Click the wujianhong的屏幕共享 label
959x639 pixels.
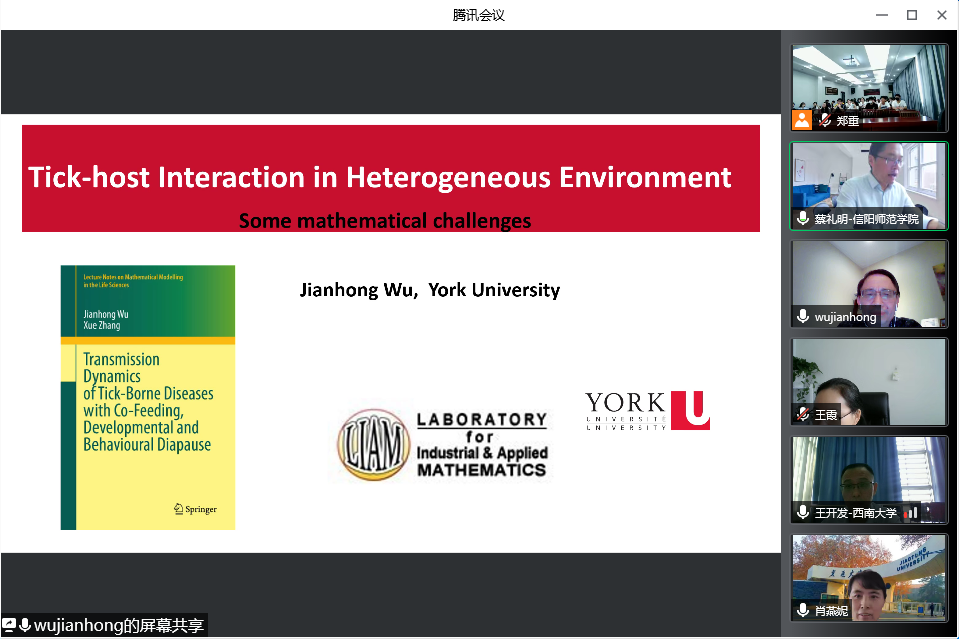click(x=118, y=625)
